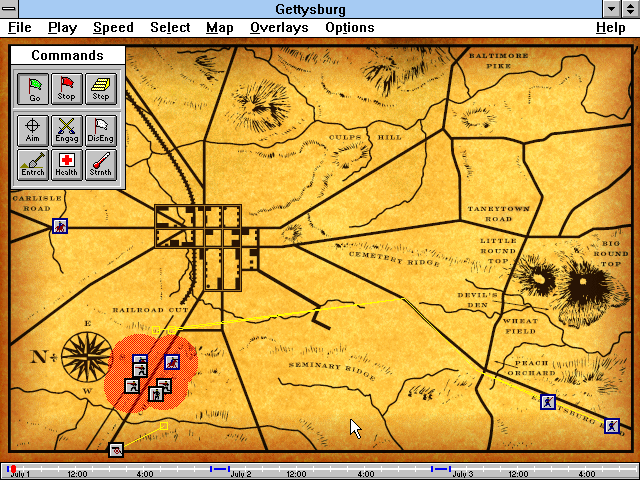Select cavalry unit inside the red zone
640x480 pixels.
(x=172, y=362)
